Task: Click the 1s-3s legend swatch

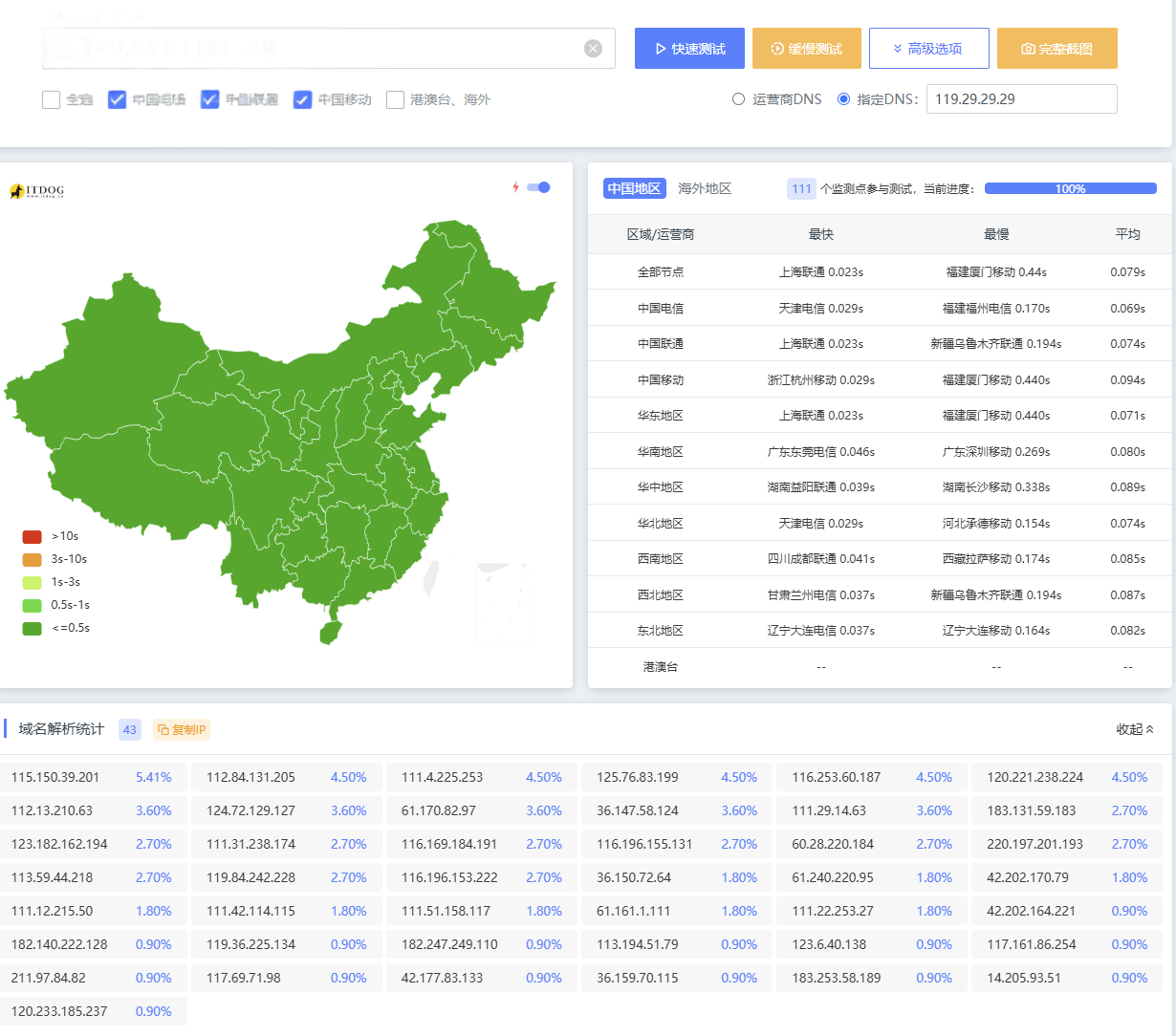Action: tap(33, 583)
